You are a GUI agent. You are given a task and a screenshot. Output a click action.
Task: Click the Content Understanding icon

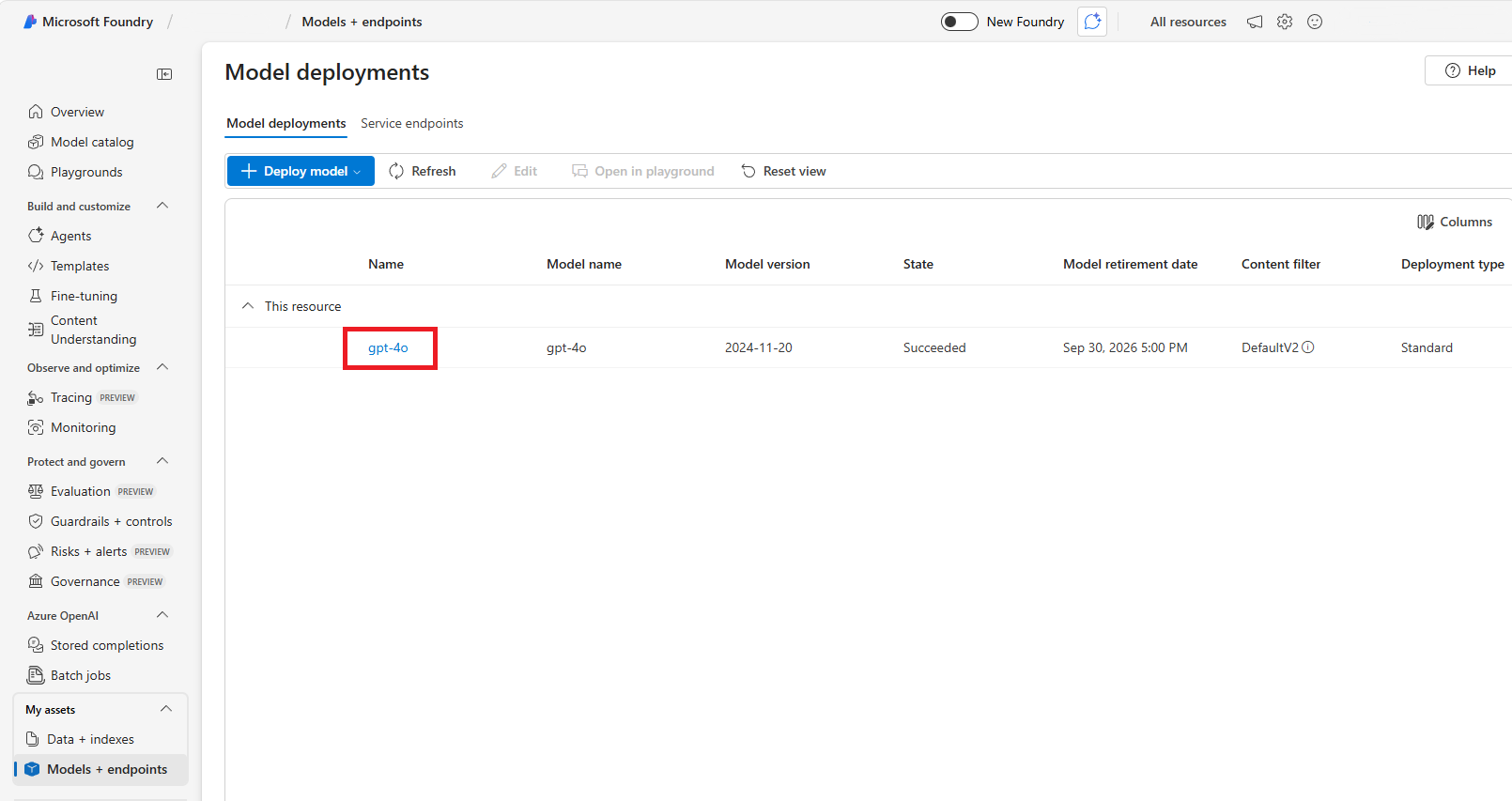pyautogui.click(x=36, y=330)
